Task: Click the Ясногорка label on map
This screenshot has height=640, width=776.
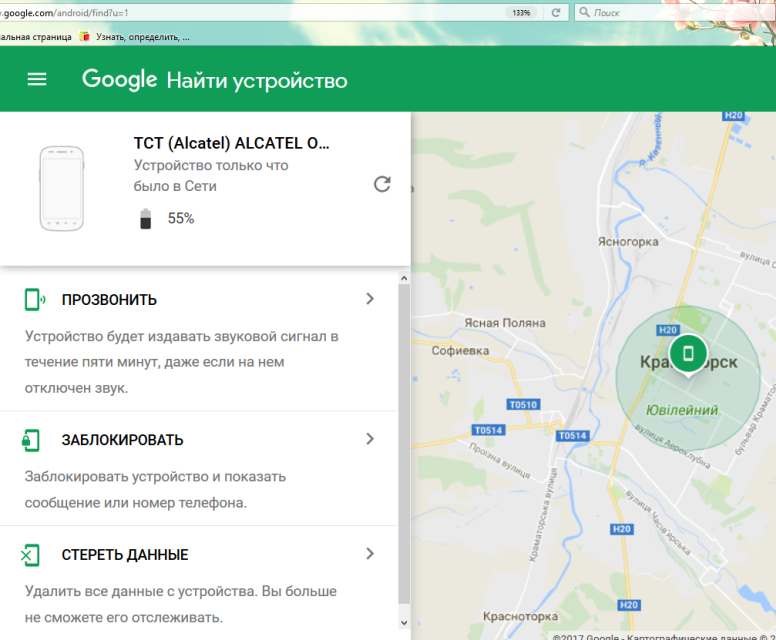Action: point(628,242)
